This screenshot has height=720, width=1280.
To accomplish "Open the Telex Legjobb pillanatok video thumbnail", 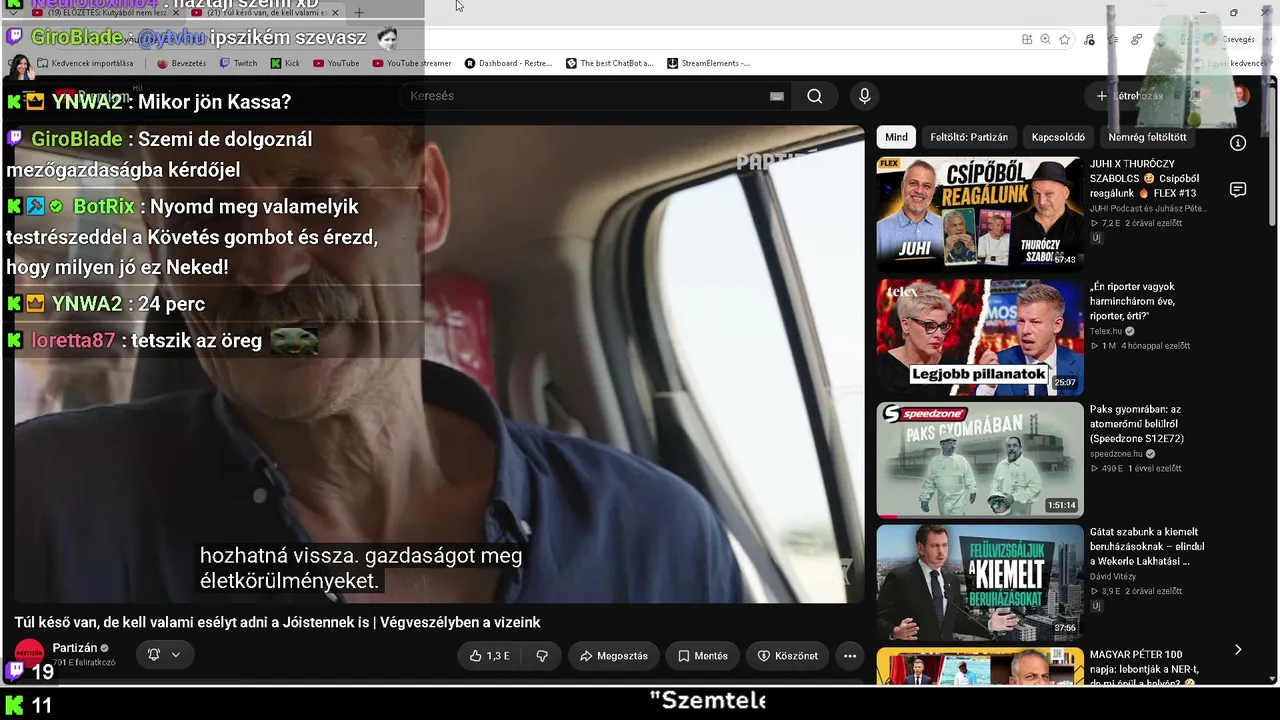I will (x=980, y=337).
